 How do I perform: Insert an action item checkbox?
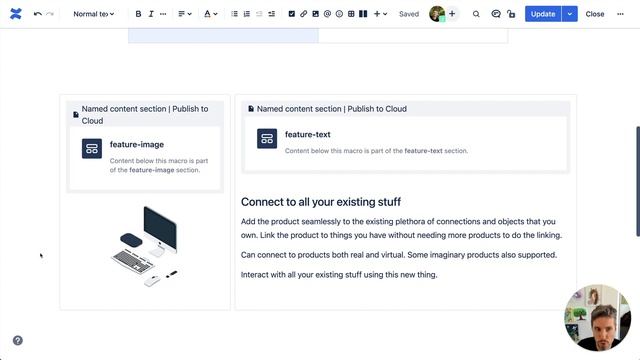click(291, 14)
